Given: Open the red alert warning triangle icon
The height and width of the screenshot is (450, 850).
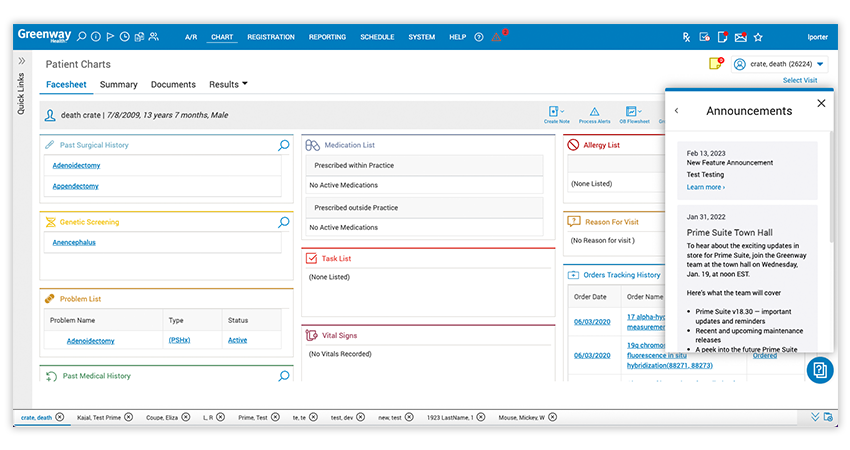Looking at the screenshot, I should (x=496, y=37).
